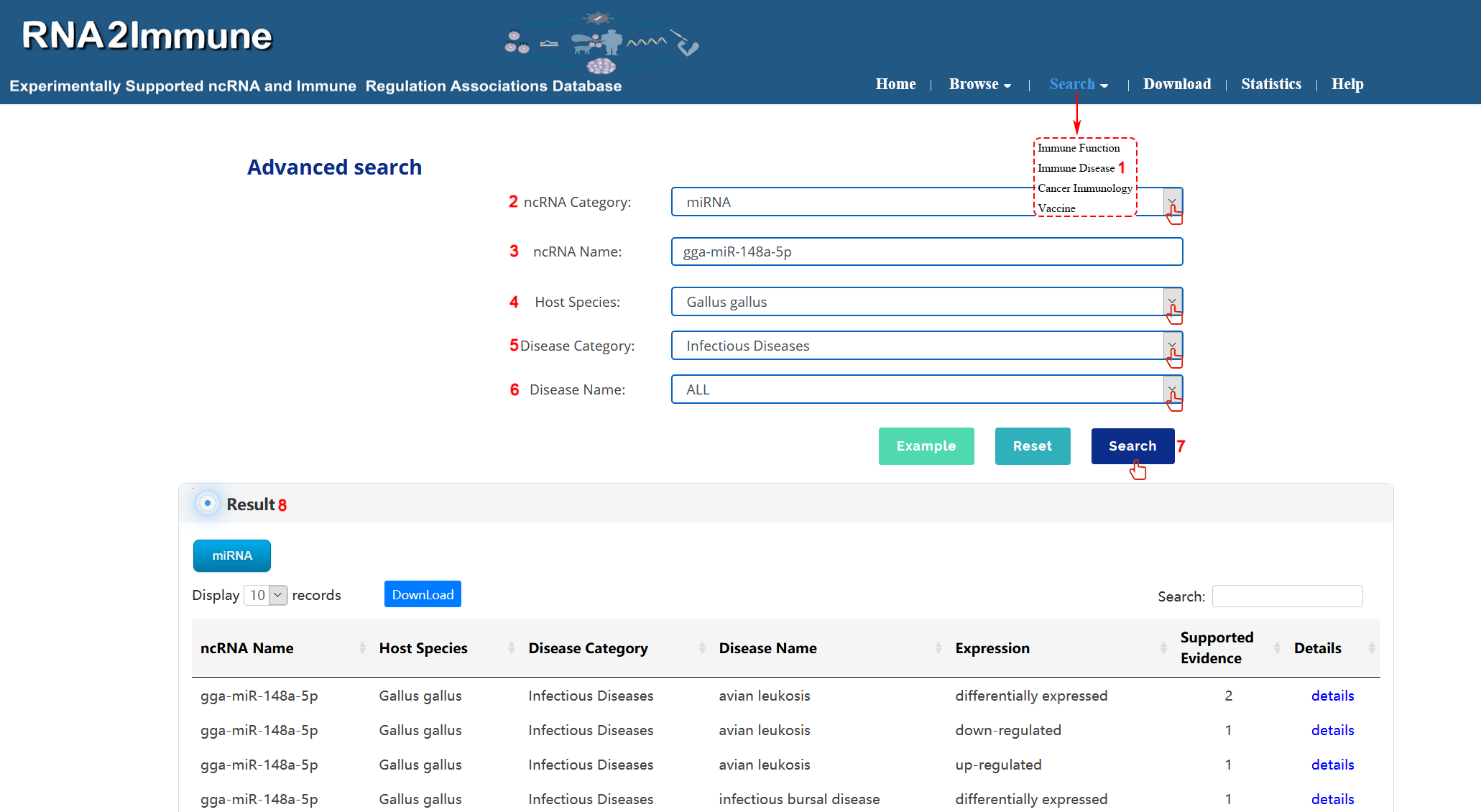Click the header illustration of immune cells
This screenshot has height=812, width=1481.
click(x=601, y=45)
